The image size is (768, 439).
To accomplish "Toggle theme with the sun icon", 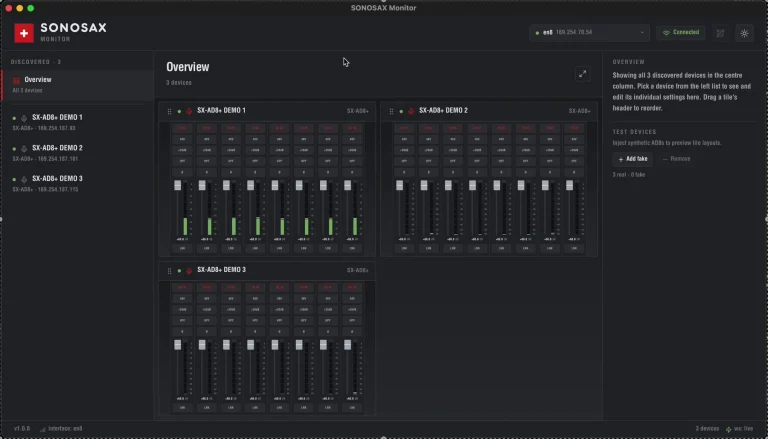I will [x=744, y=33].
